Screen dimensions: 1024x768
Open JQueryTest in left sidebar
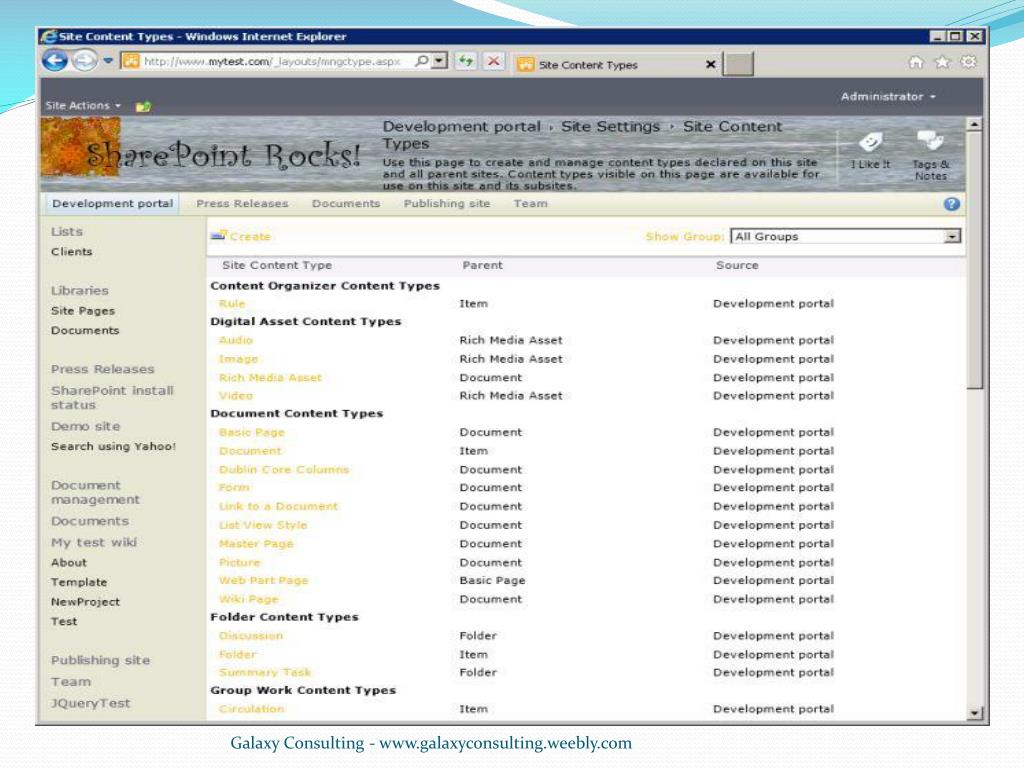coord(91,703)
